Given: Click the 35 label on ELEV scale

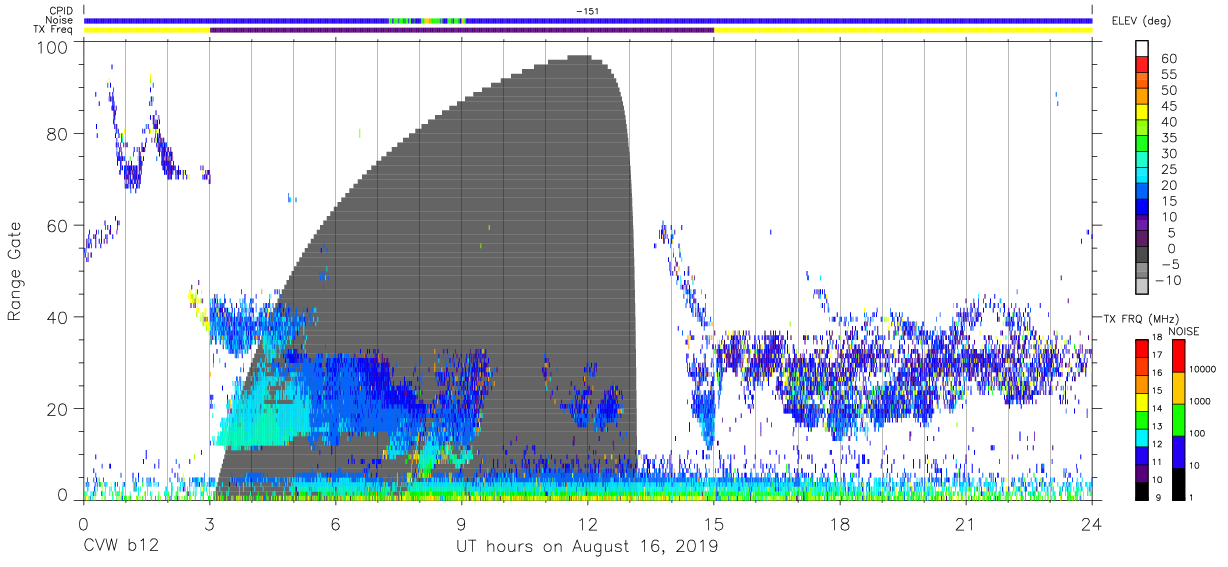Looking at the screenshot, I should click(1168, 138).
